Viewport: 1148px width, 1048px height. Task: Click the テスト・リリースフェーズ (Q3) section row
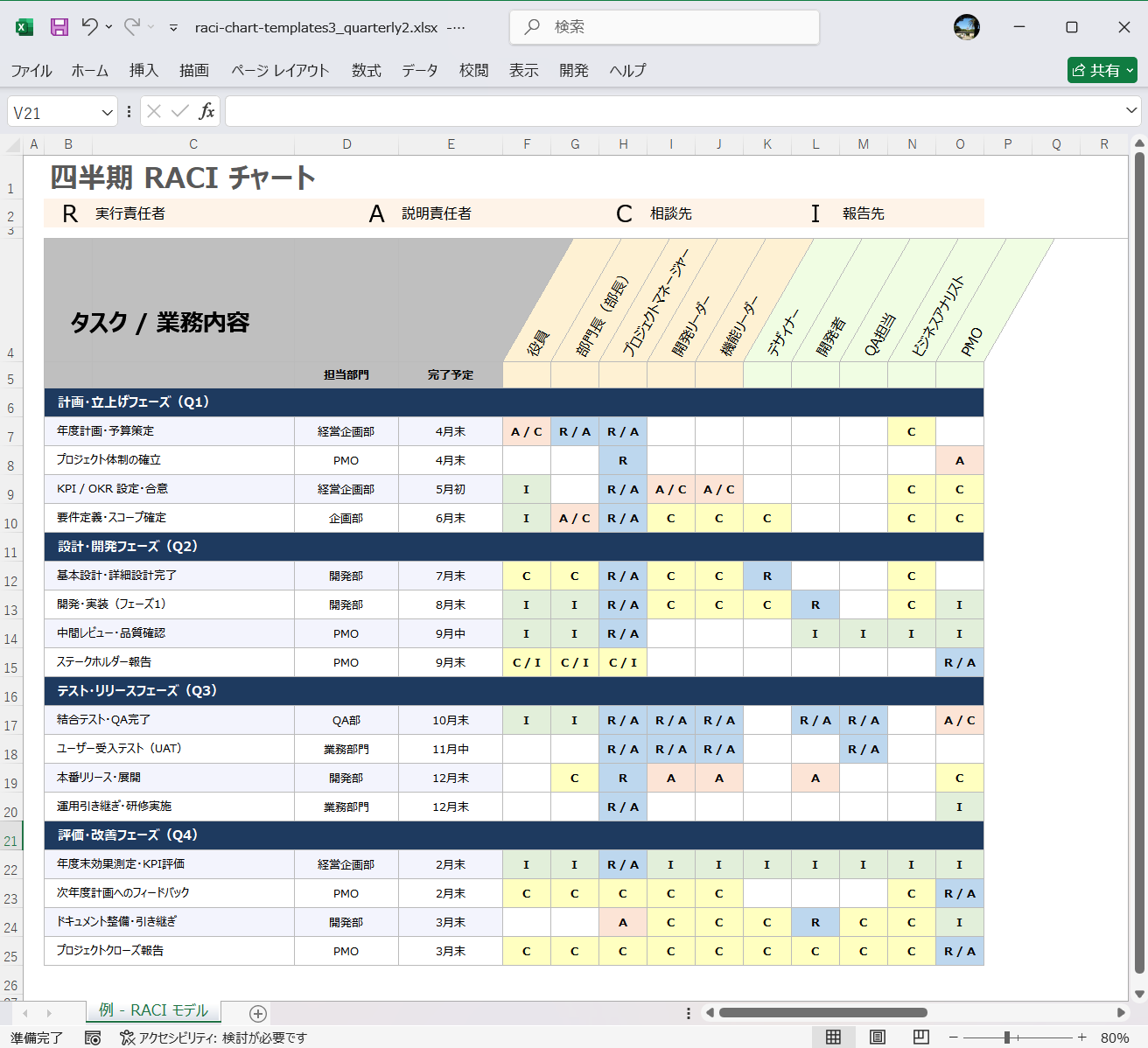(x=514, y=691)
